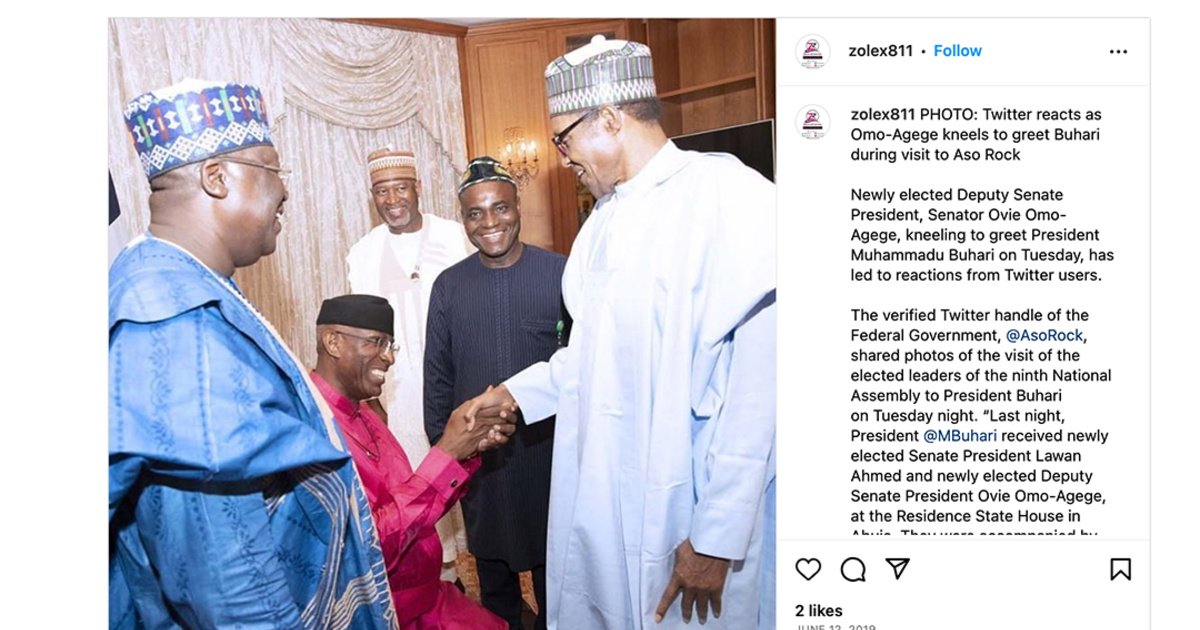The width and height of the screenshot is (1200, 630).
Task: Share post via paper plane icon
Action: coord(898,570)
